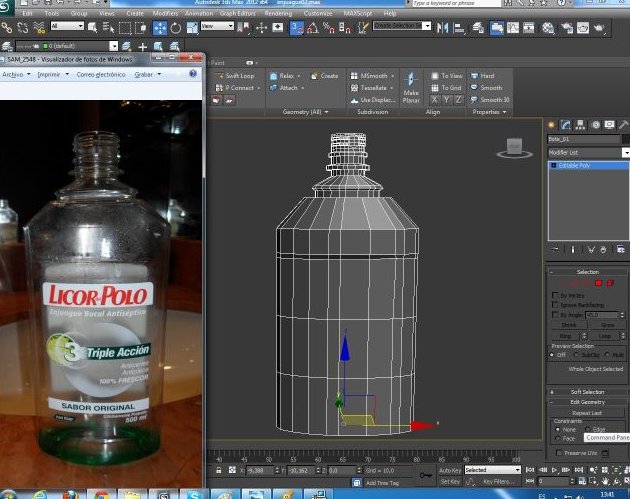Select the Element sub-object level icon
Image resolution: width=630 pixels, height=499 pixels.
point(610,283)
